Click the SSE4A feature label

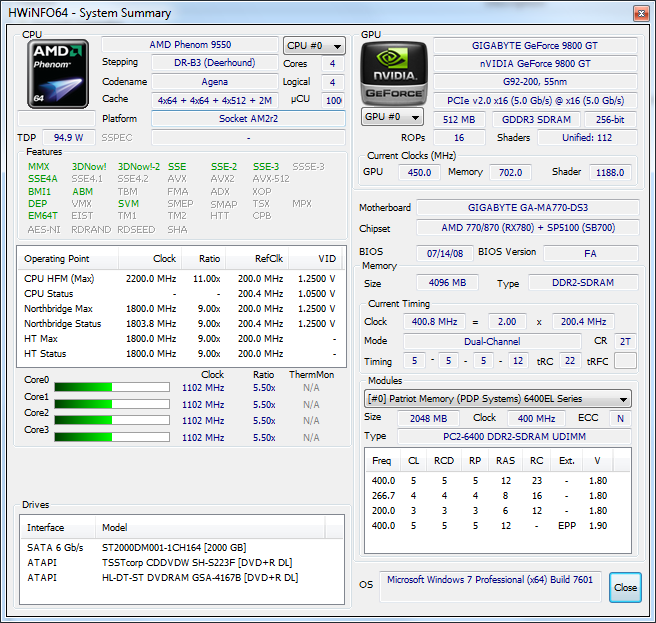click(x=43, y=179)
